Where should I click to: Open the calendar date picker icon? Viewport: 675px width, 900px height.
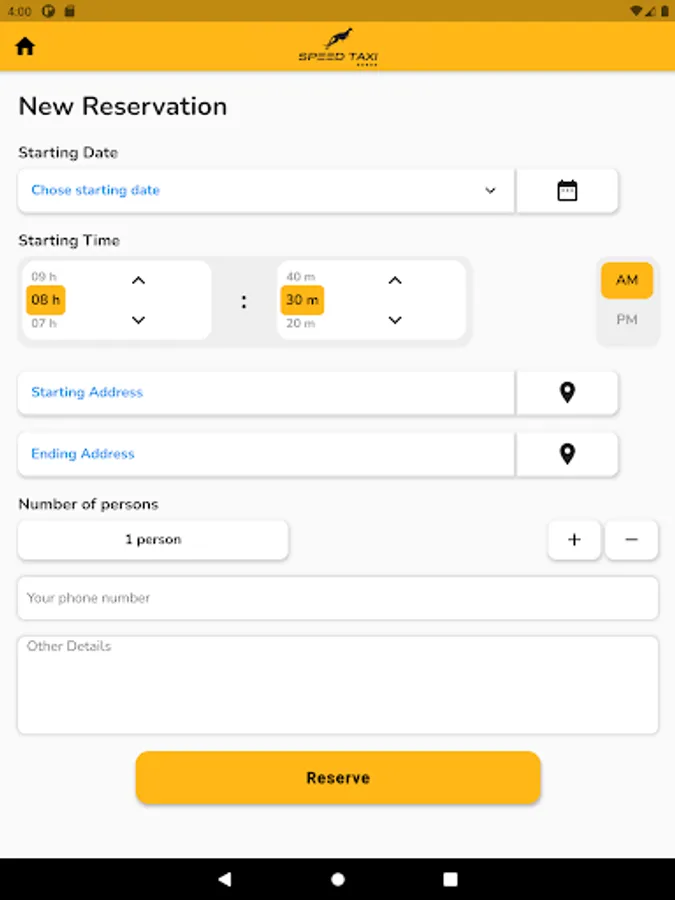click(x=567, y=191)
